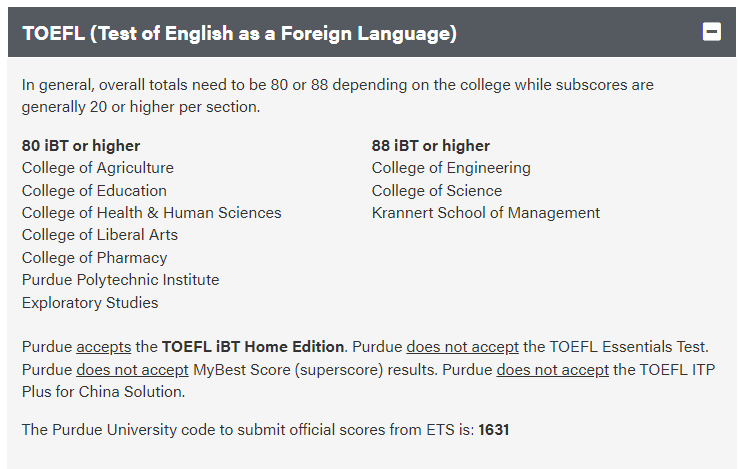Click Exploratory Studies text
Screen dimensions: 738x469
coord(90,302)
